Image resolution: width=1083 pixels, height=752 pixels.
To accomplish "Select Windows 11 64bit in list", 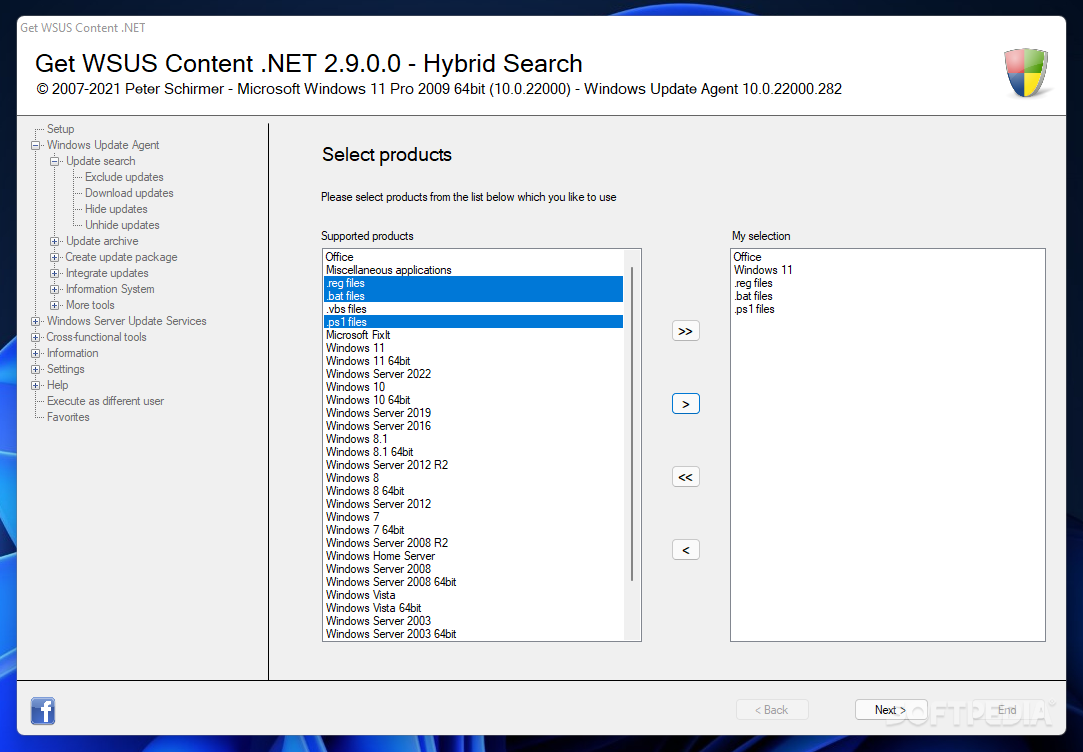I will (474, 361).
